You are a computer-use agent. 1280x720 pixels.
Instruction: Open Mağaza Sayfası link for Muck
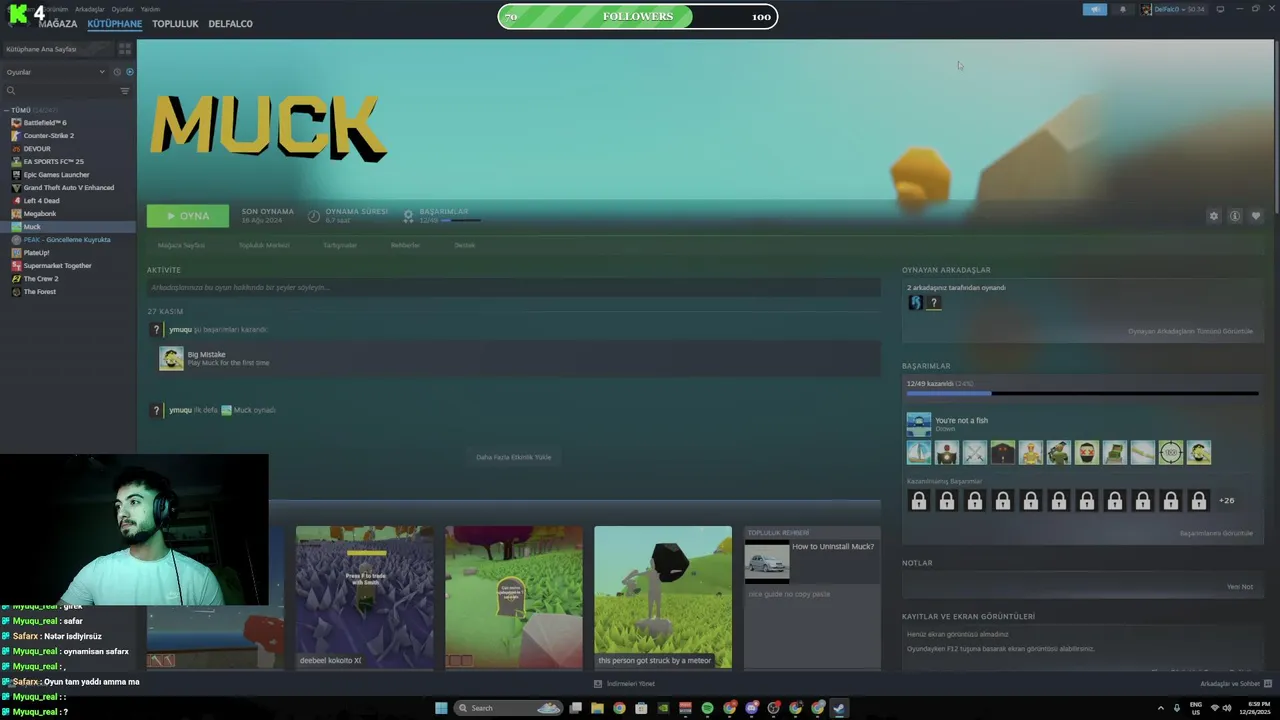point(181,245)
